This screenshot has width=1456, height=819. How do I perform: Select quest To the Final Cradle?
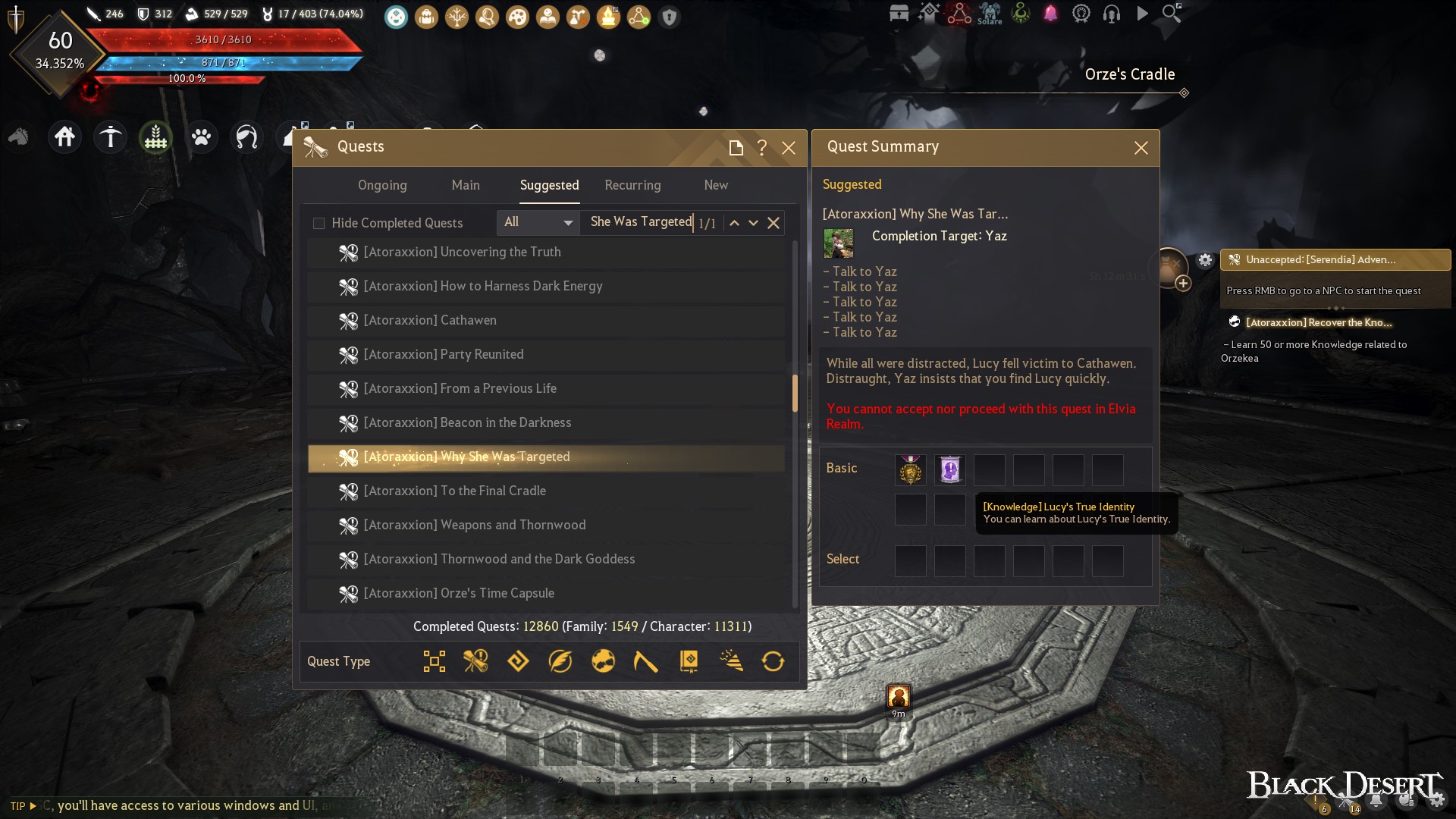click(x=546, y=491)
